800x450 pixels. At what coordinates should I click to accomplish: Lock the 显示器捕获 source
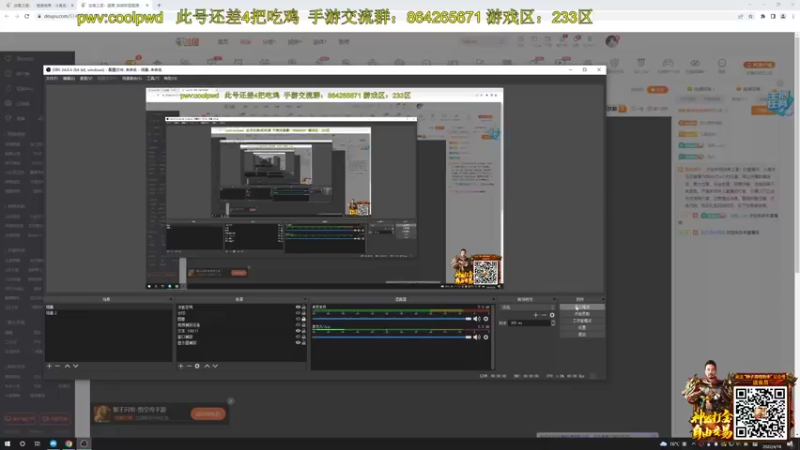304,342
